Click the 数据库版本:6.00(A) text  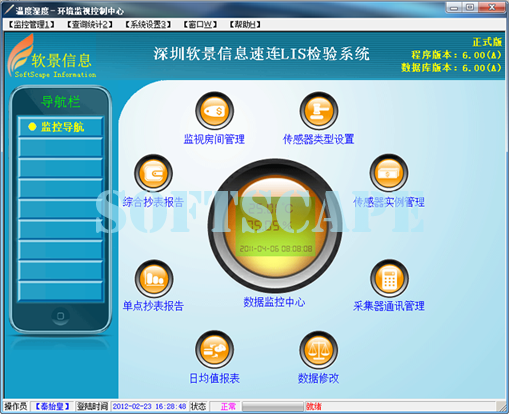tap(451, 68)
